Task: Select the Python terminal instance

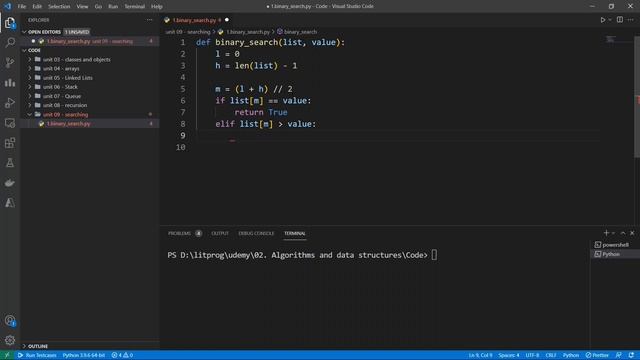Action: point(615,254)
